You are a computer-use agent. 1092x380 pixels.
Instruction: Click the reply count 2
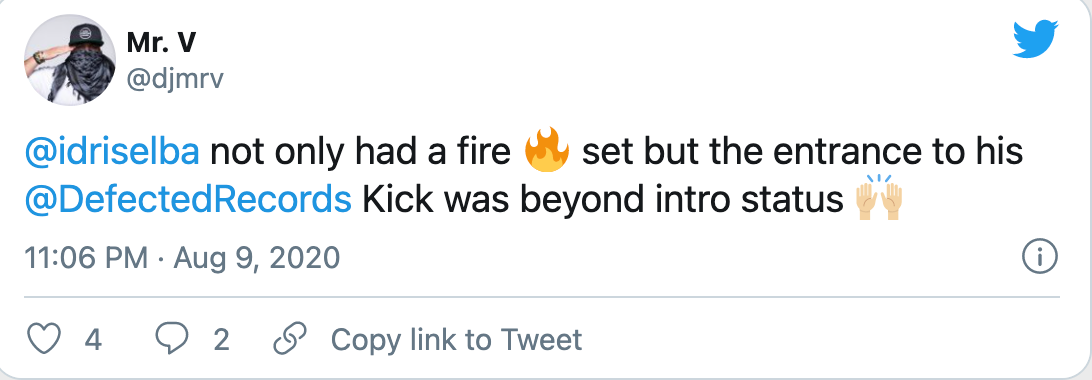click(x=221, y=340)
